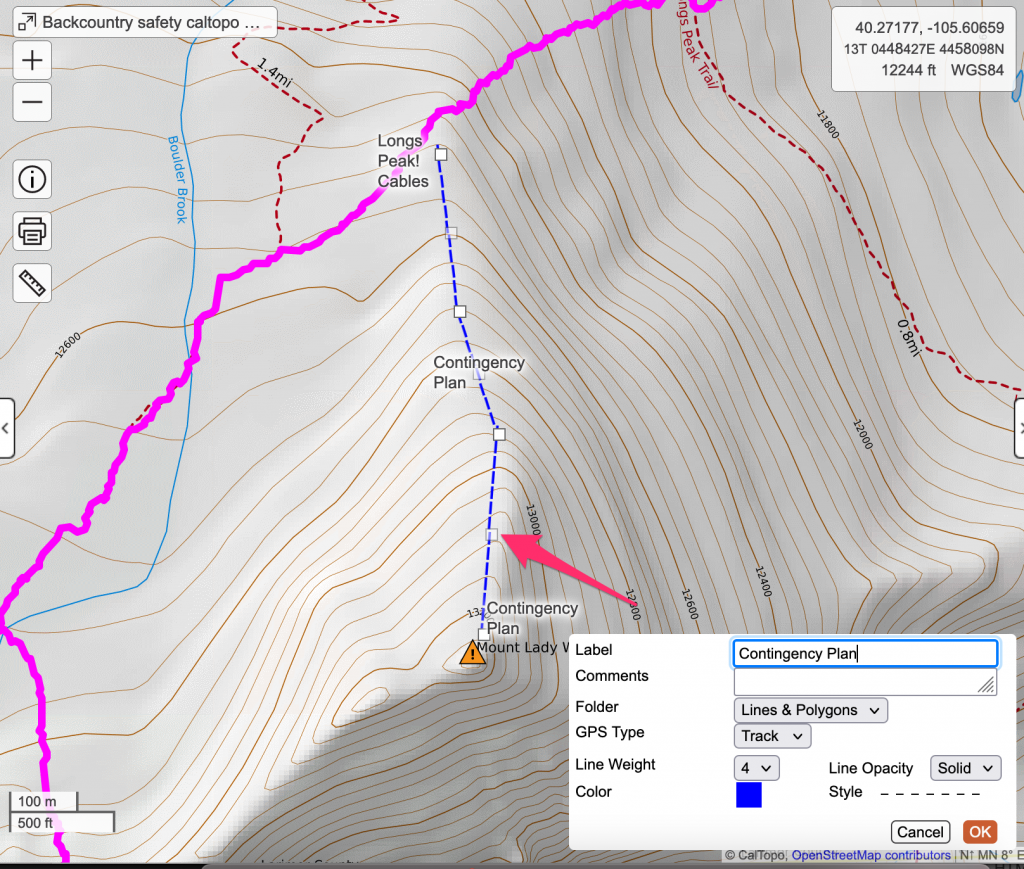Screen dimensions: 1024x869
Task: Click the zoom in plus button
Action: point(33,60)
